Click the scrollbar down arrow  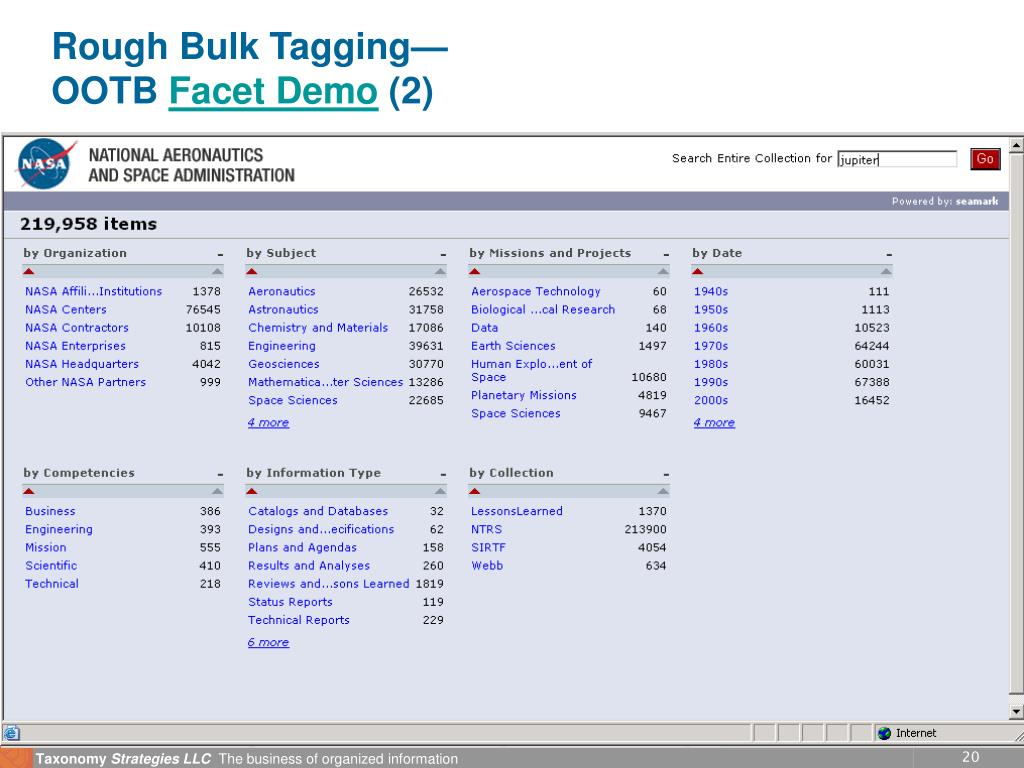point(1016,711)
